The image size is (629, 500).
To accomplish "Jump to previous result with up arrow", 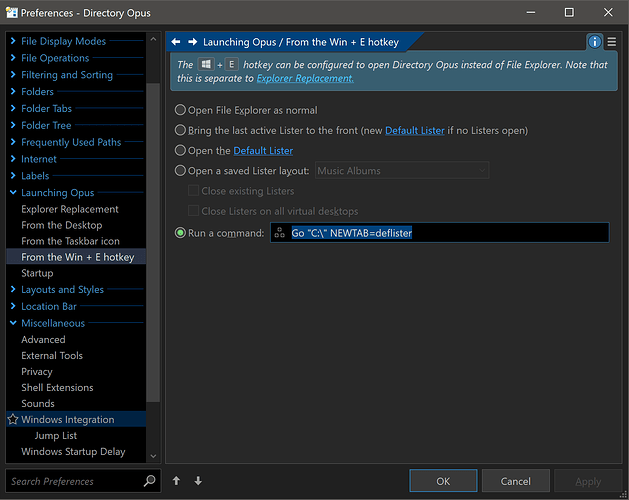I will [x=177, y=480].
